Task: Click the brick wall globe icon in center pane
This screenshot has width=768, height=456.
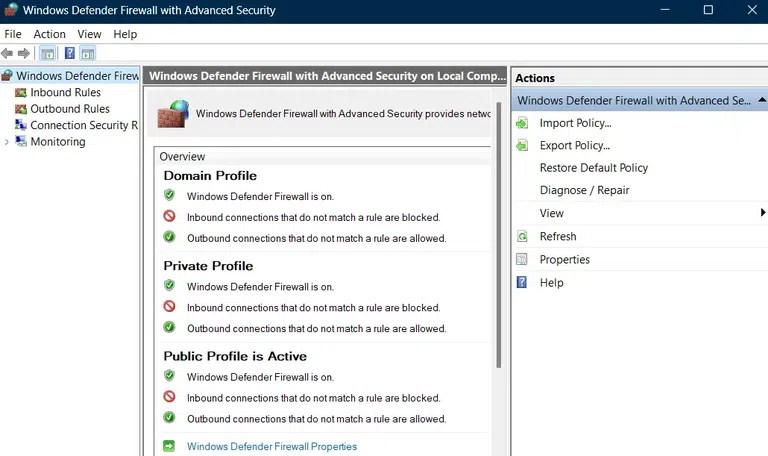Action: pyautogui.click(x=173, y=114)
